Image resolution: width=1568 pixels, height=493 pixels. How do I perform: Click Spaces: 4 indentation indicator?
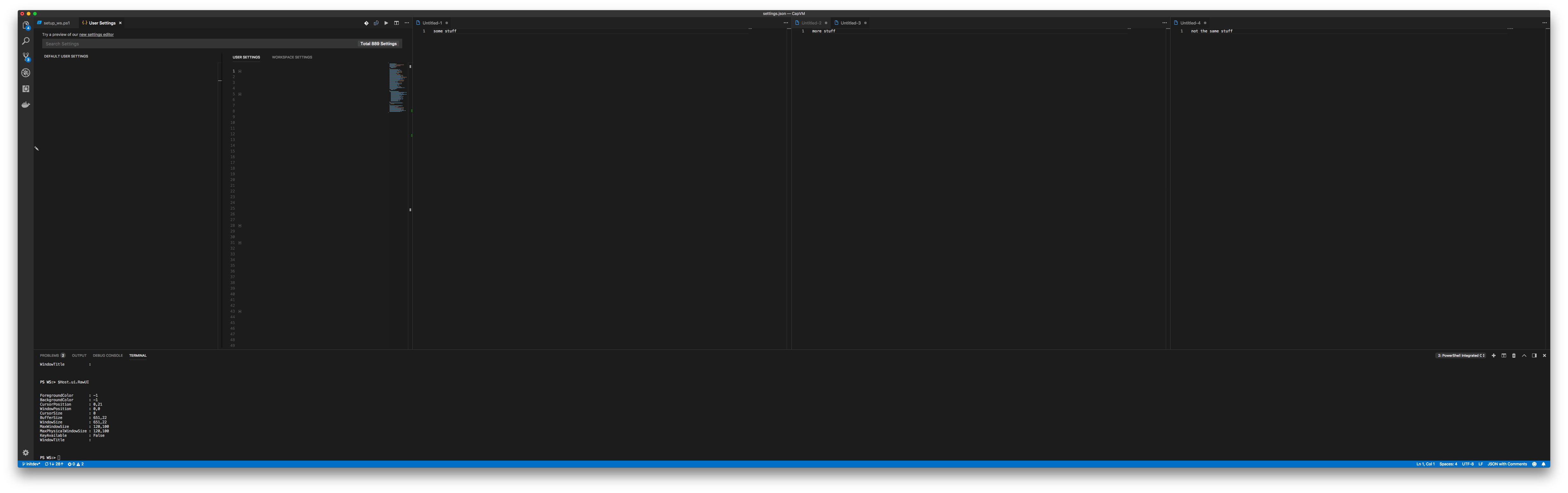(1448, 464)
